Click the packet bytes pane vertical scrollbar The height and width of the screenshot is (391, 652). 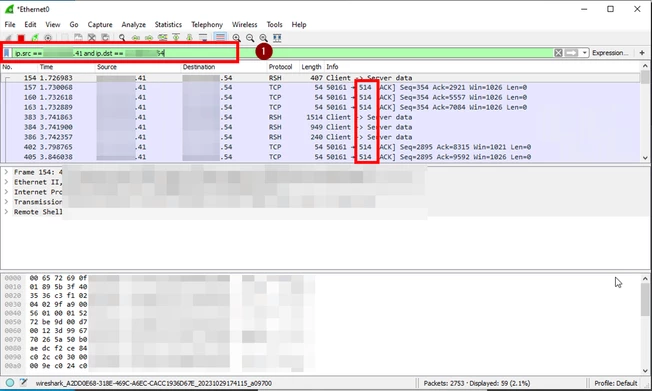[645, 324]
